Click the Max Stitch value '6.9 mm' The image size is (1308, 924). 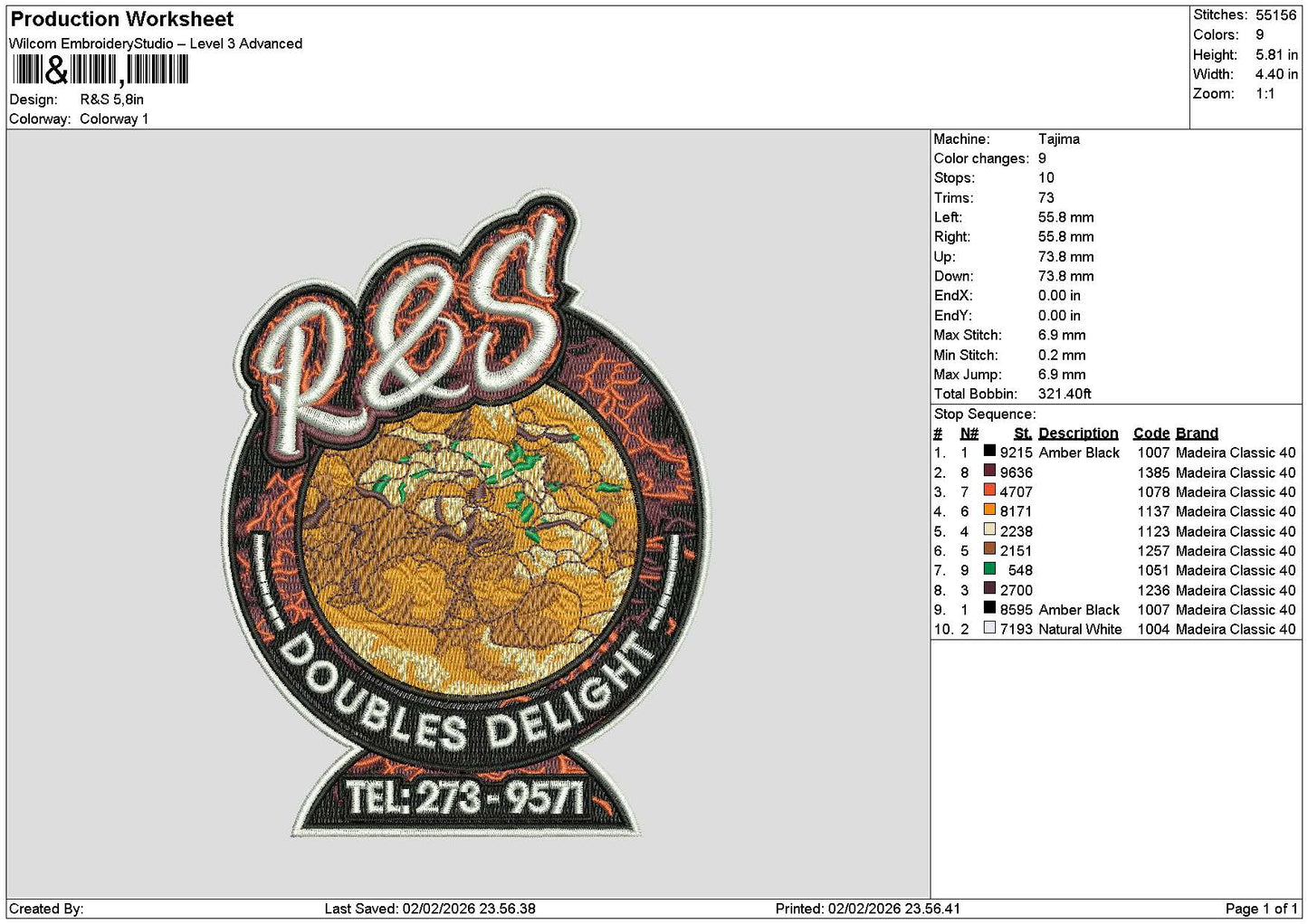point(1062,335)
